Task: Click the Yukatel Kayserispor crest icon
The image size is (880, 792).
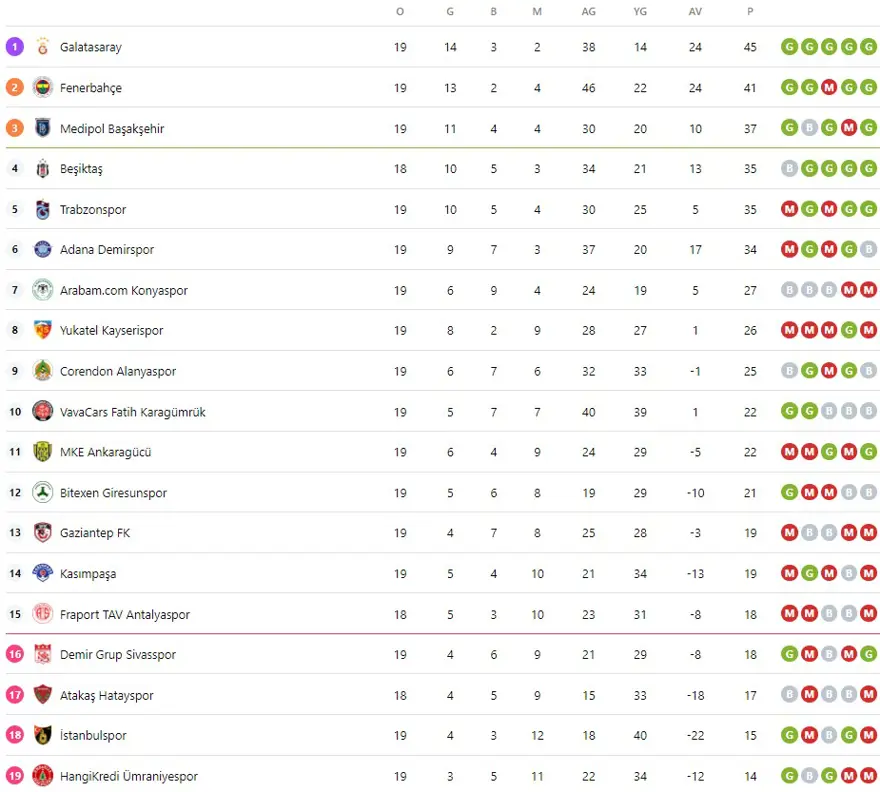Action: 43,331
